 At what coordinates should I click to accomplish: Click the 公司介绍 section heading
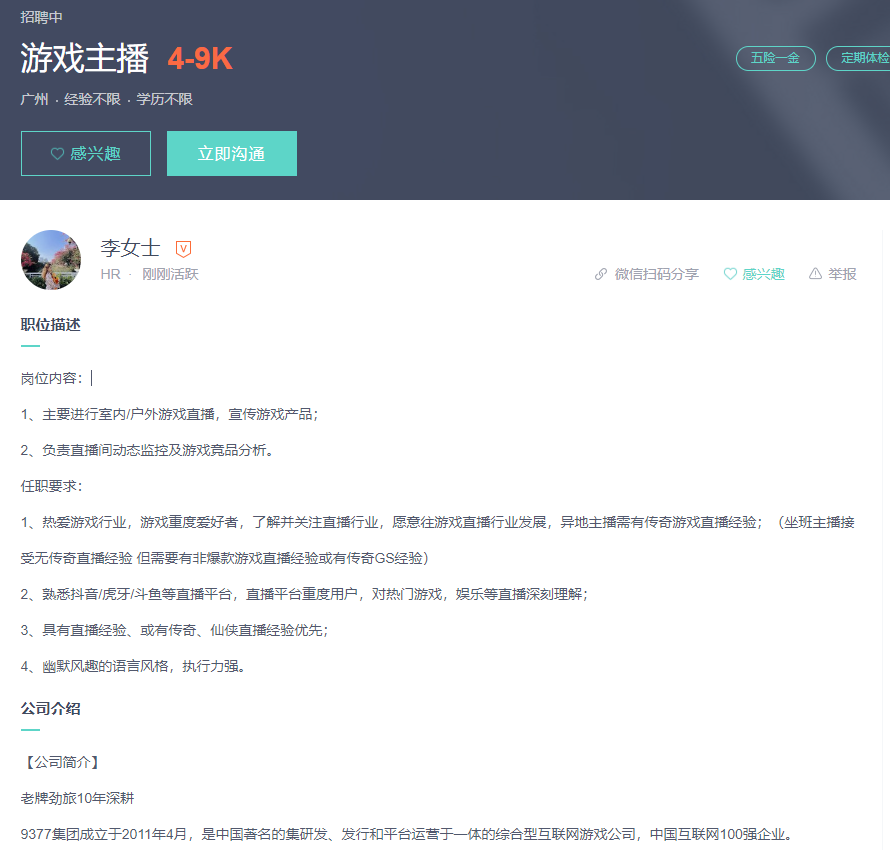click(x=51, y=709)
